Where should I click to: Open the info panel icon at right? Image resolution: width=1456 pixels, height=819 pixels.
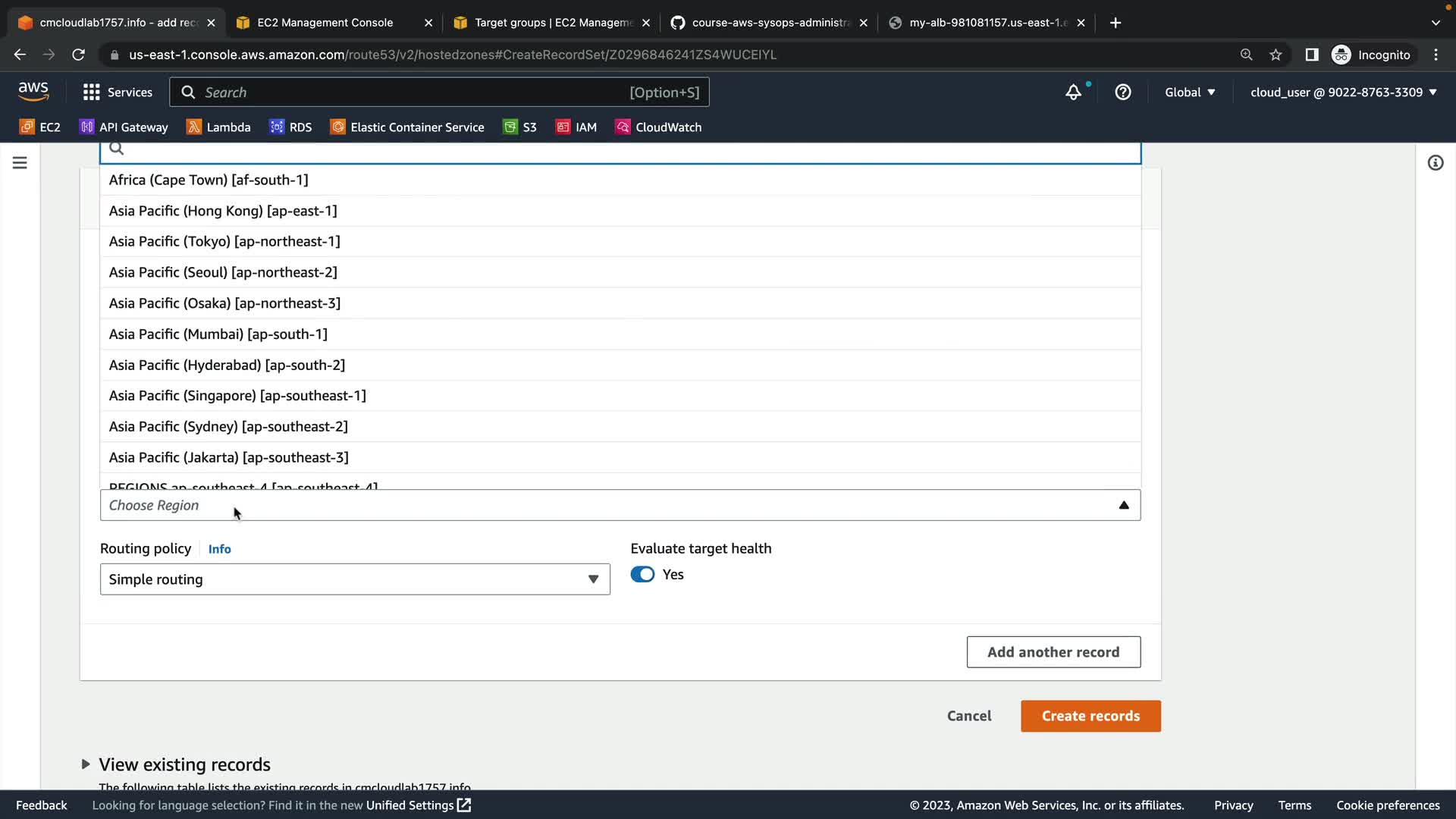[x=1435, y=163]
